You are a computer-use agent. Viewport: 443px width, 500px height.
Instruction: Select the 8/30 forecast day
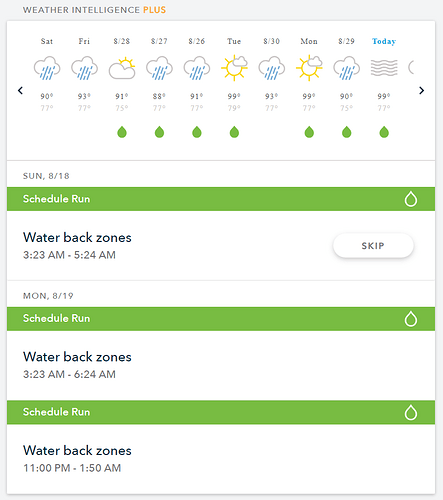tap(272, 41)
